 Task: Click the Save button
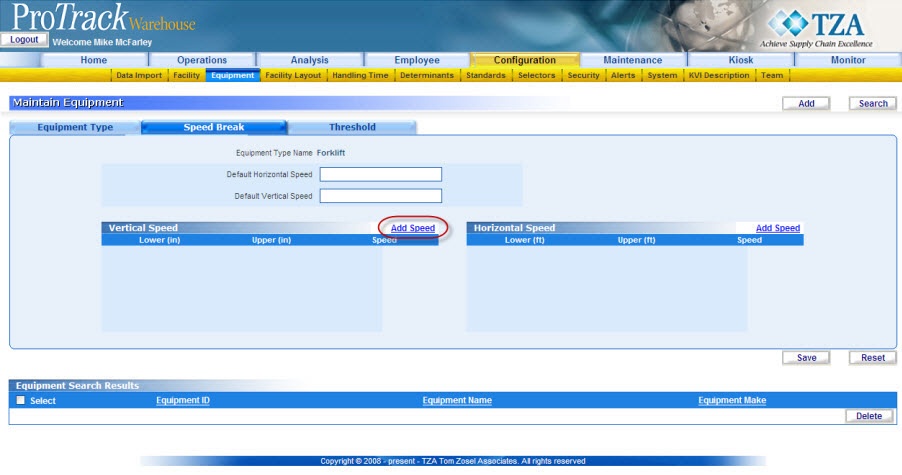tap(806, 358)
